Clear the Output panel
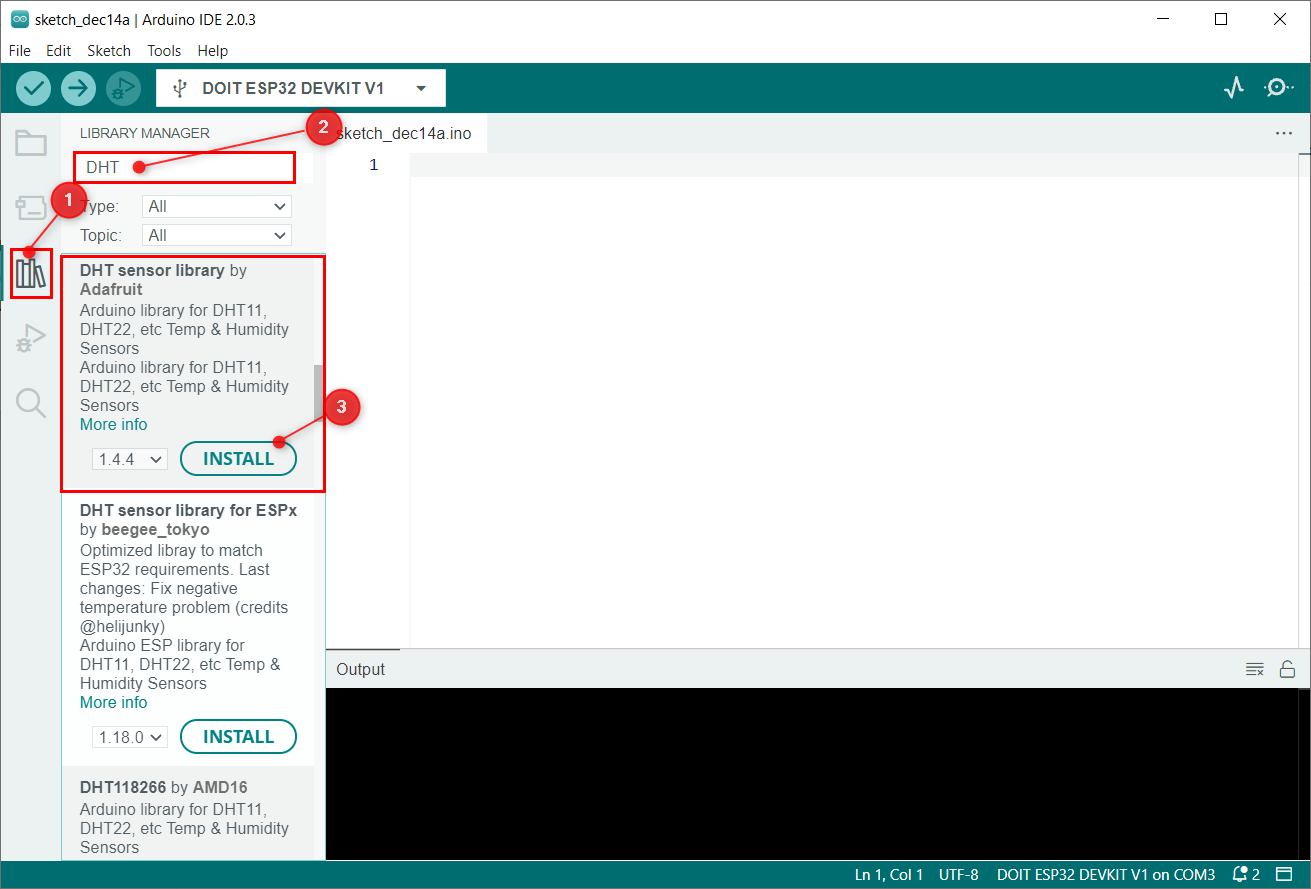The height and width of the screenshot is (889, 1311). [x=1255, y=669]
